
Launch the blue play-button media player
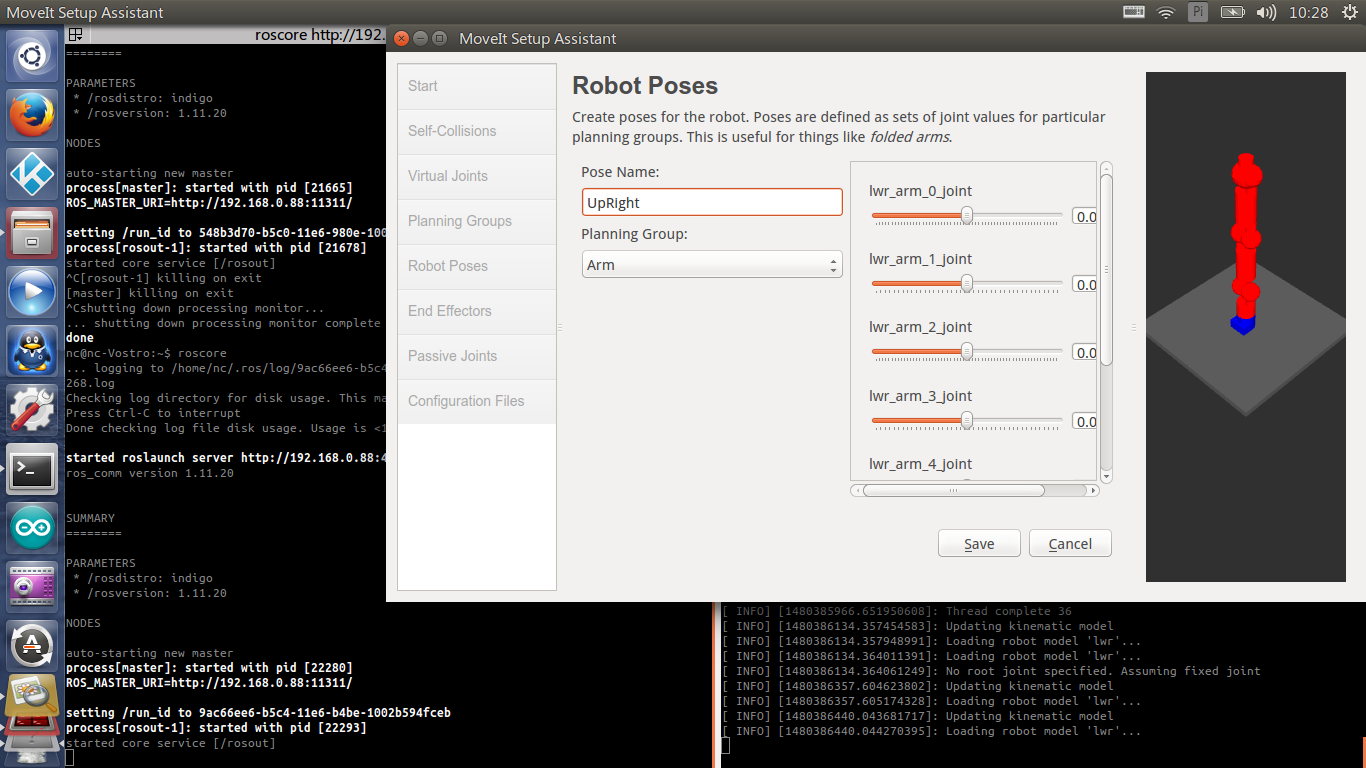(x=33, y=293)
